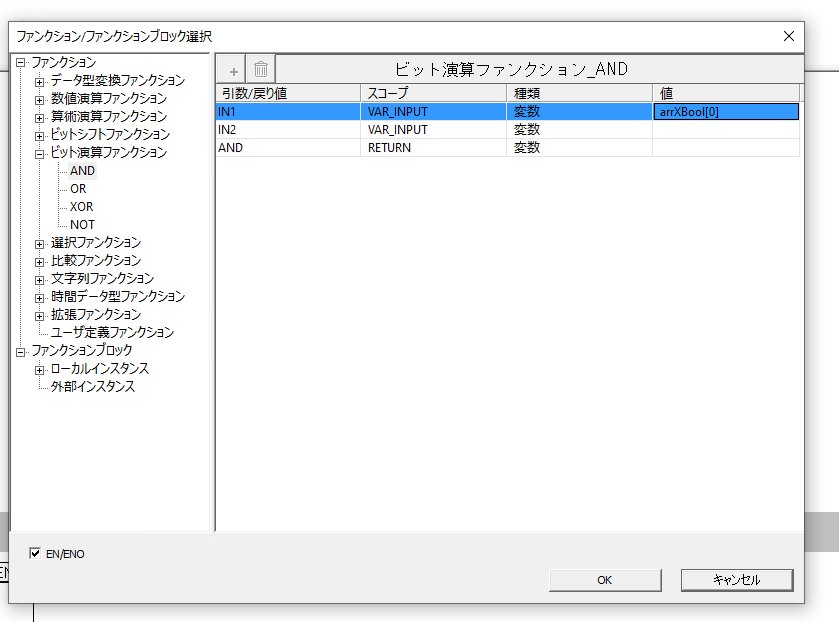839x622 pixels.
Task: Expand 文字列ファンクション tree node
Action: [40, 279]
